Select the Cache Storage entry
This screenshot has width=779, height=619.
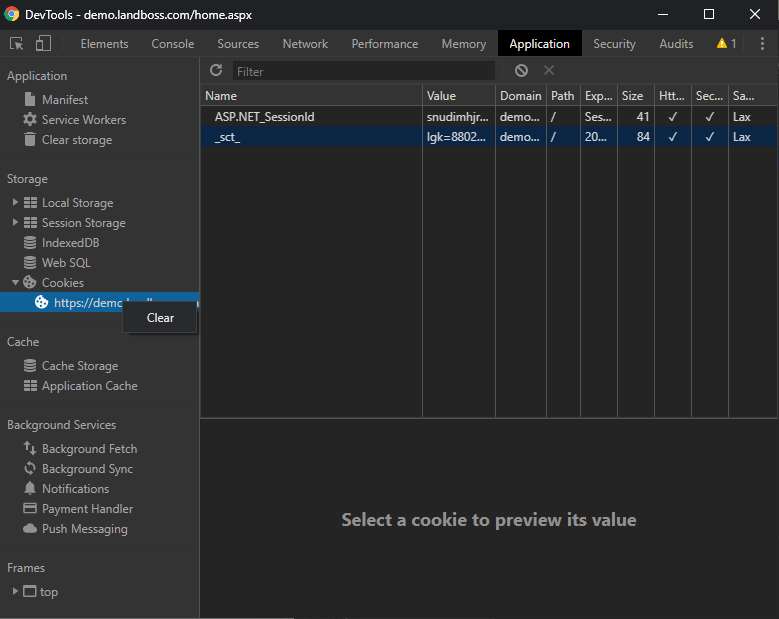[x=80, y=366]
